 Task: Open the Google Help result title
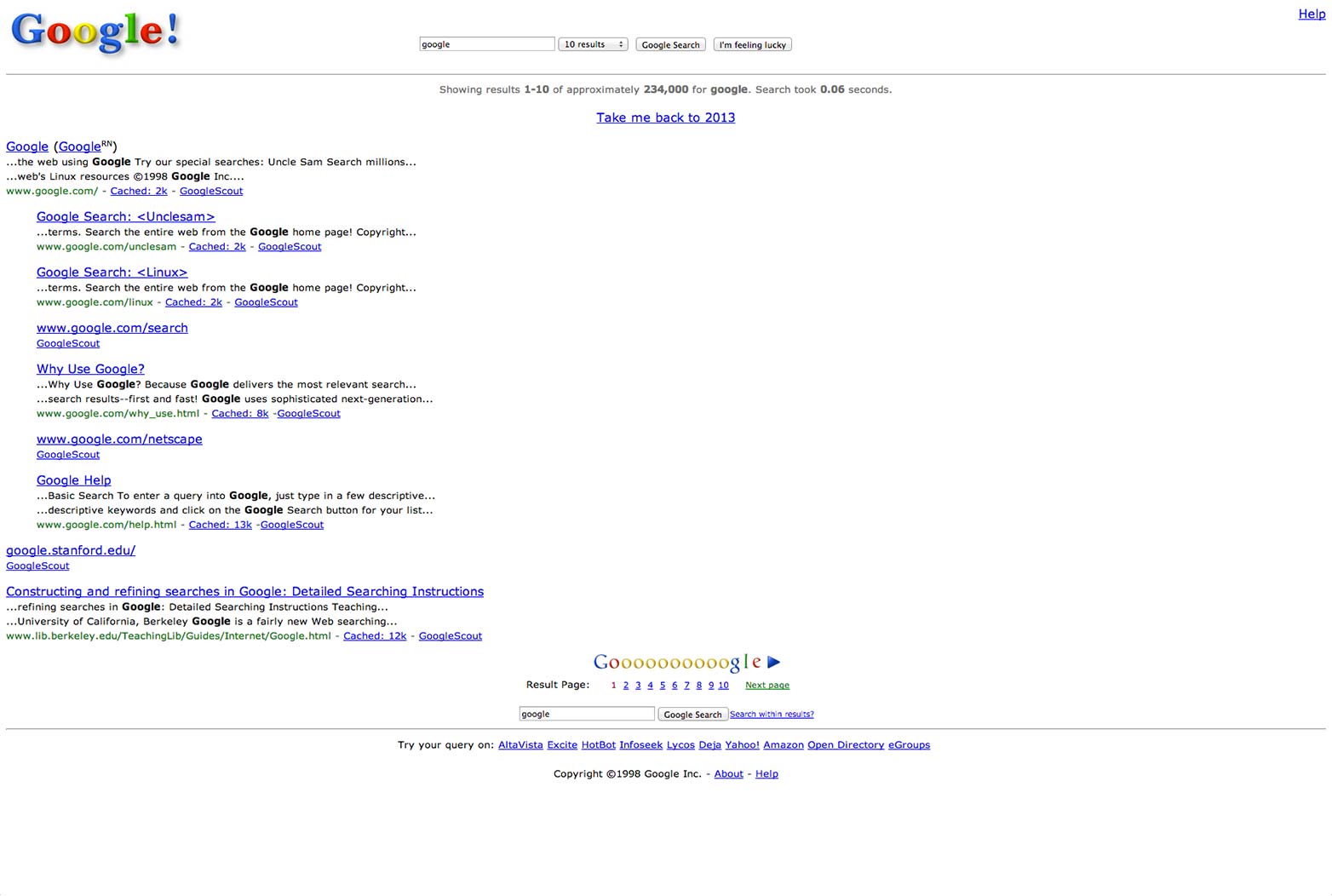(x=73, y=480)
